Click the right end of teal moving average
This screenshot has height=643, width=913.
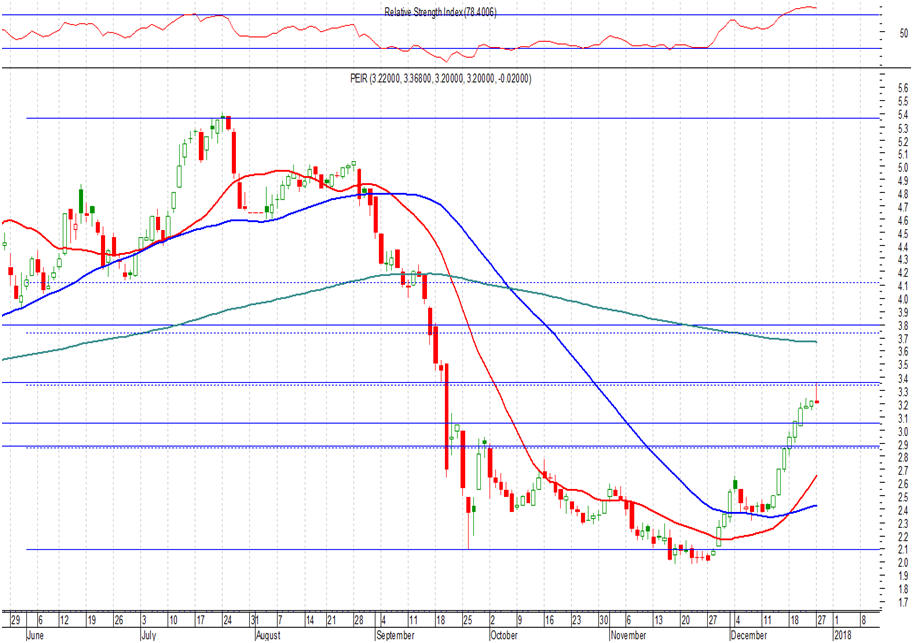pos(816,342)
